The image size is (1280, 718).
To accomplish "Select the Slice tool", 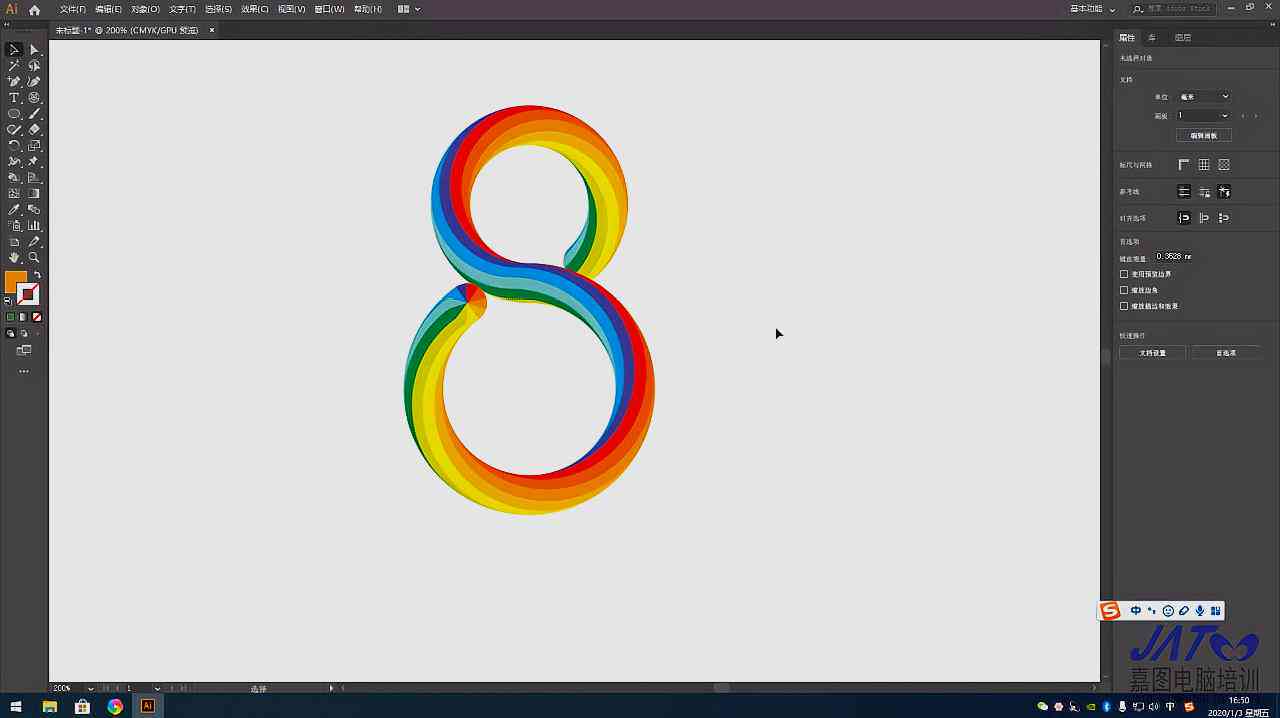I will [x=34, y=241].
